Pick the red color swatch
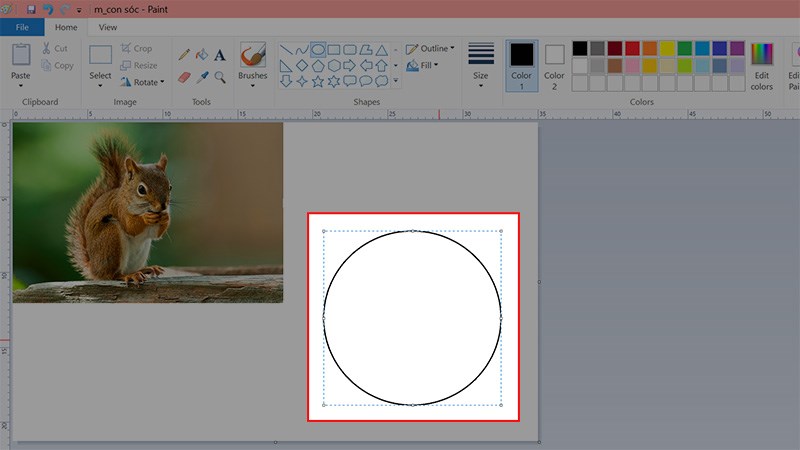The image size is (800, 450). (x=632, y=48)
